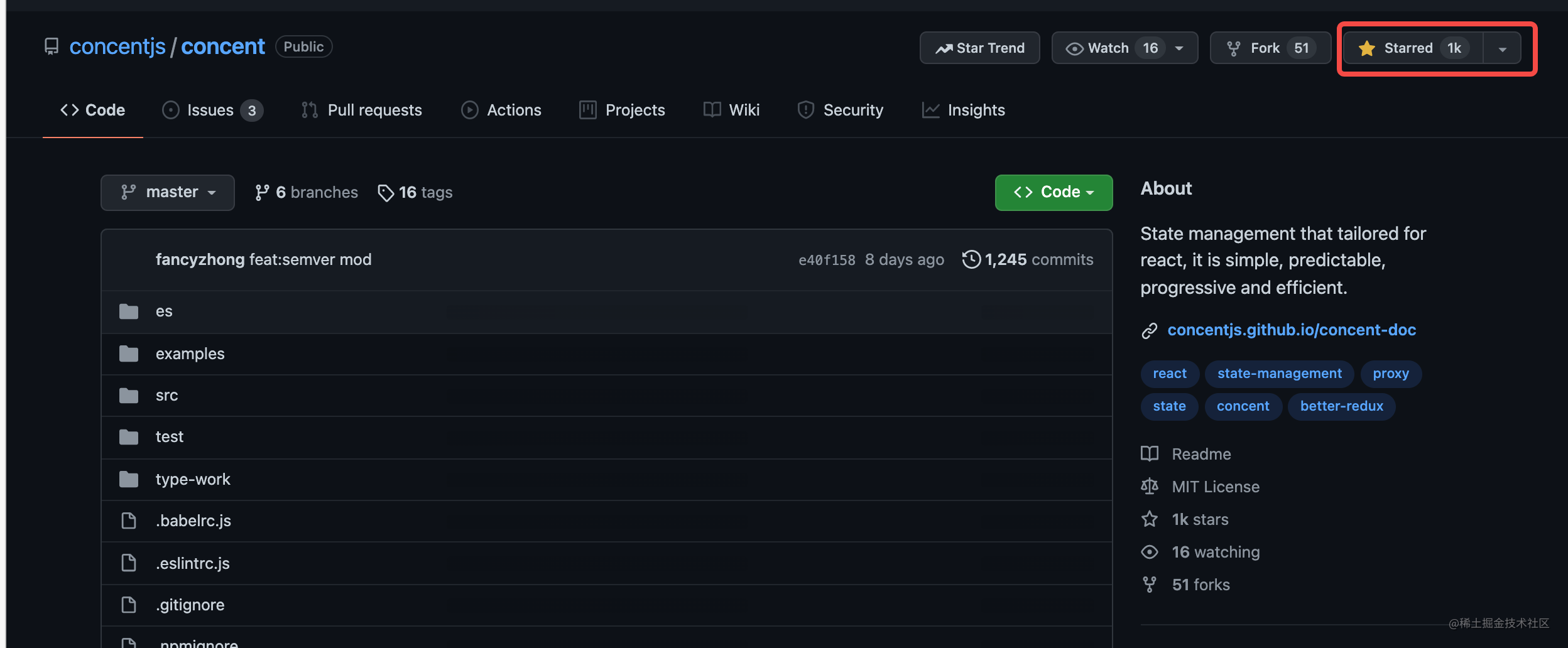
Task: Select the proxy topic tag
Action: point(1391,374)
